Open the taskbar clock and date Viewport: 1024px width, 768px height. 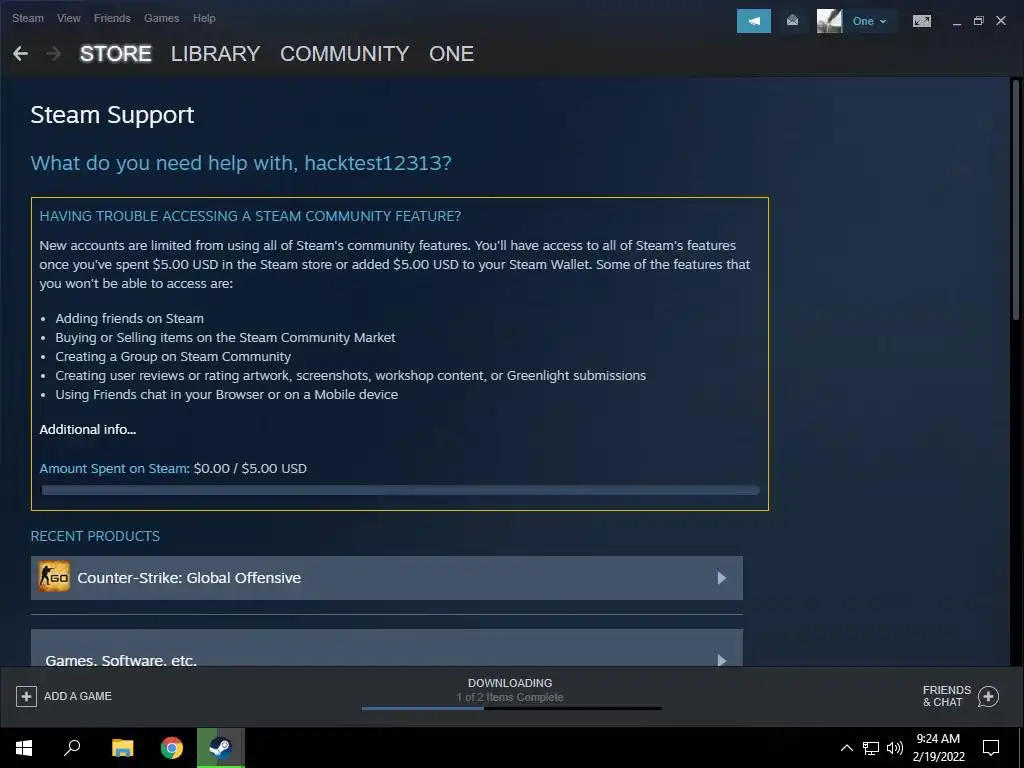point(938,748)
